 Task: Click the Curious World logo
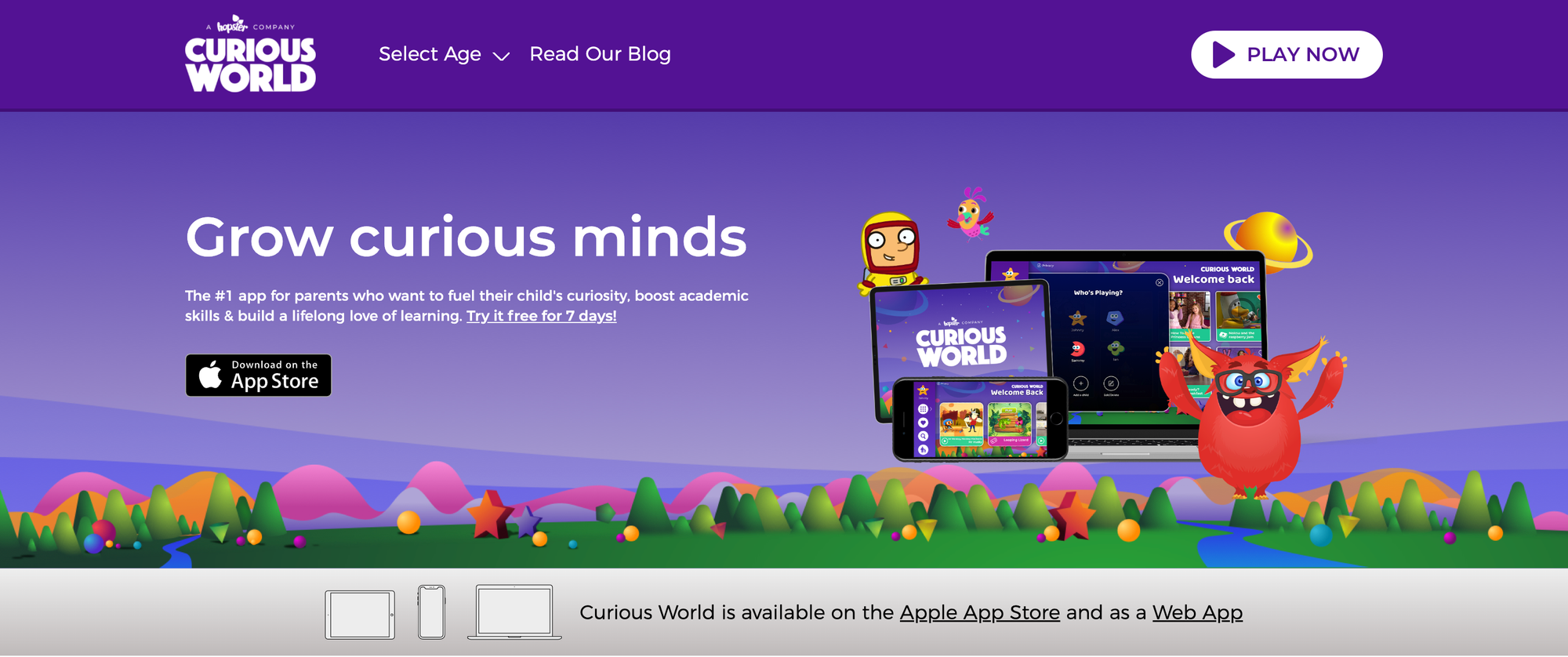click(250, 54)
